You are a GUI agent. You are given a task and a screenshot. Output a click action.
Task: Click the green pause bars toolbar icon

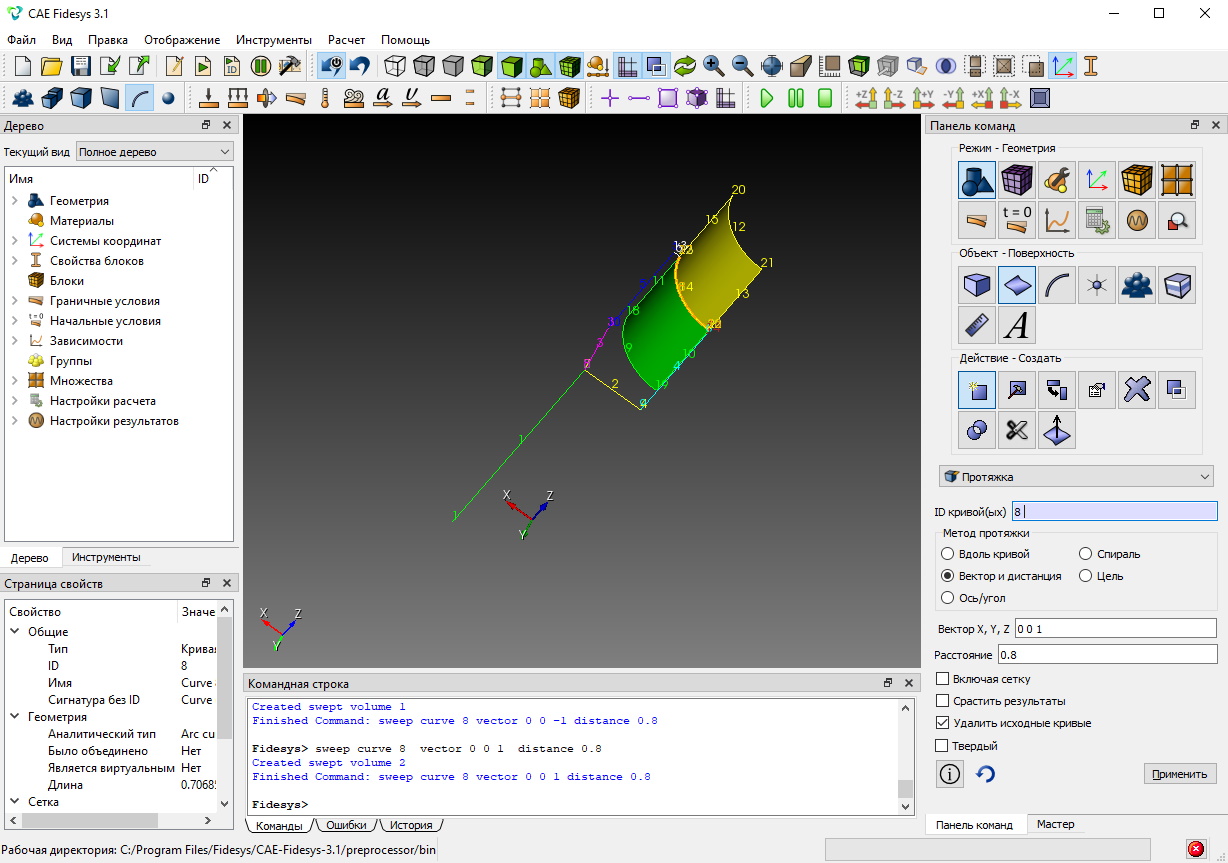796,98
